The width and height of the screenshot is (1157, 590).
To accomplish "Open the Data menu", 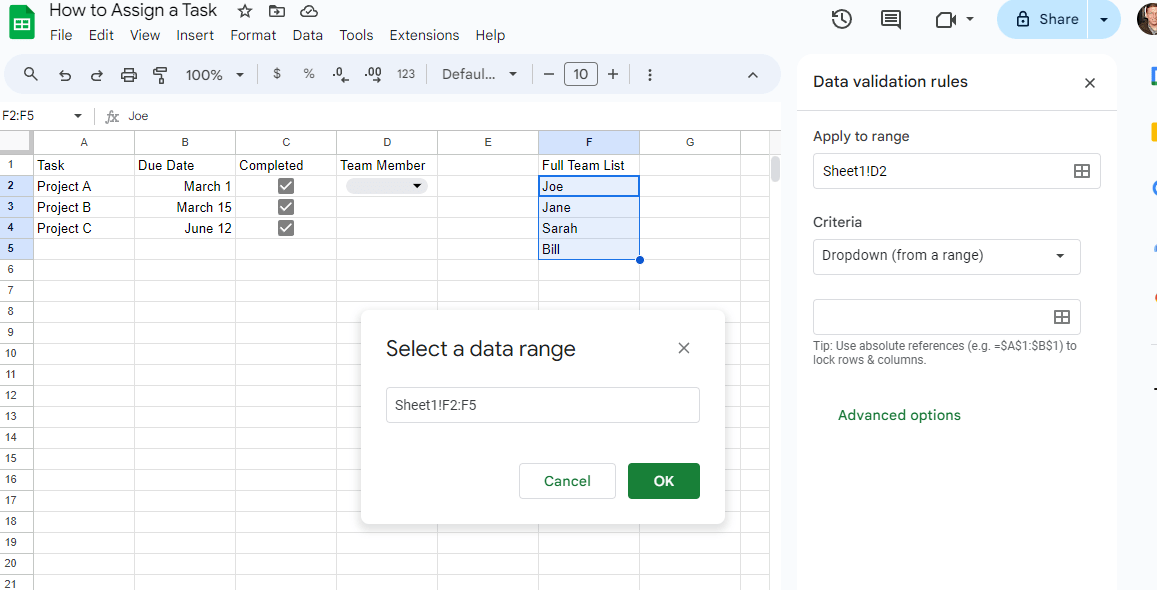I will [x=307, y=35].
